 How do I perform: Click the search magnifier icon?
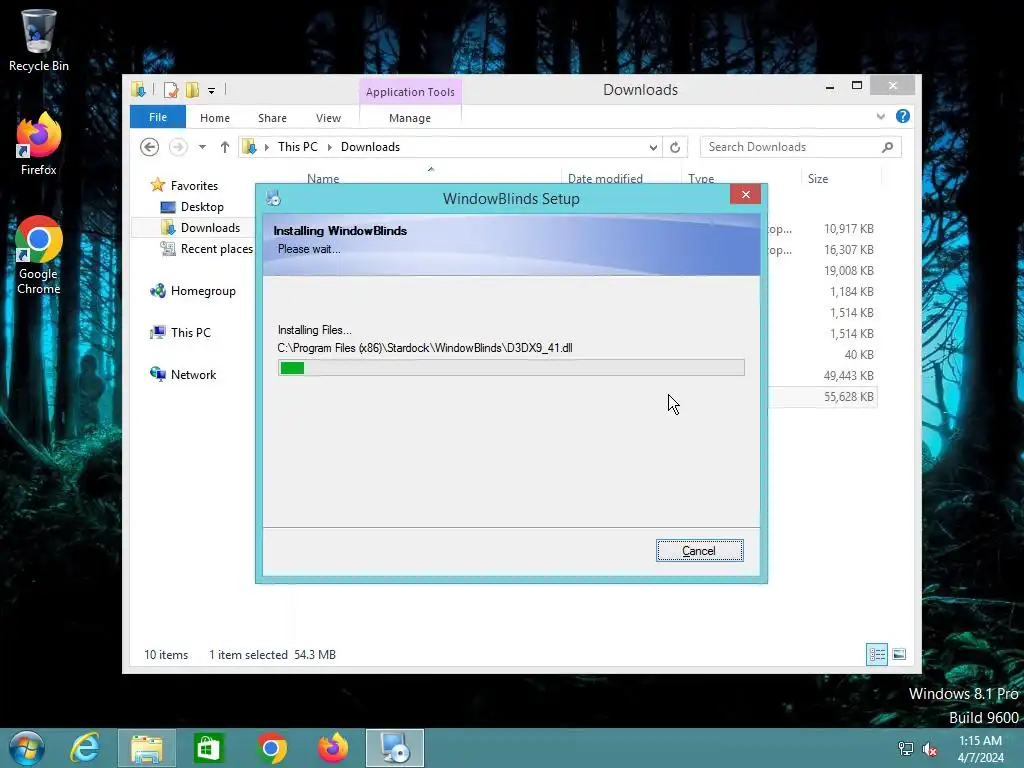[887, 147]
